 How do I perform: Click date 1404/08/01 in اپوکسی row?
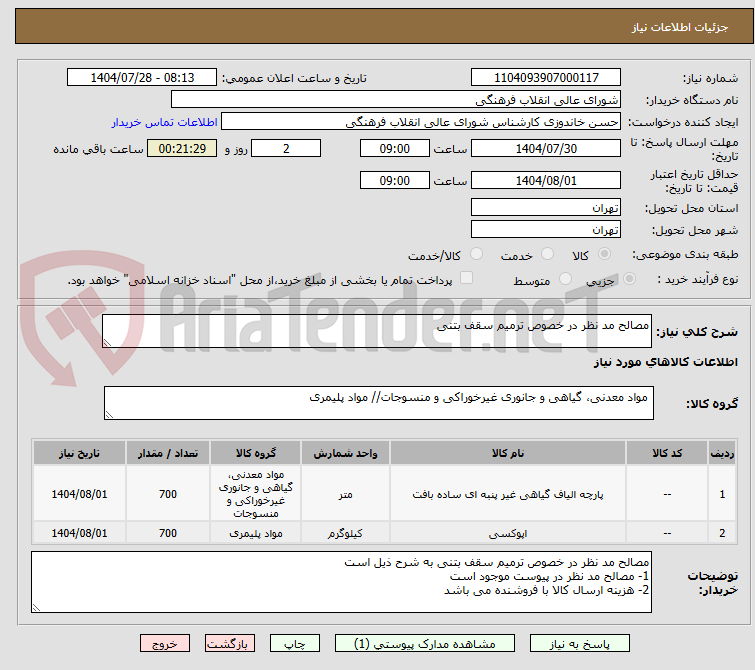click(x=79, y=534)
